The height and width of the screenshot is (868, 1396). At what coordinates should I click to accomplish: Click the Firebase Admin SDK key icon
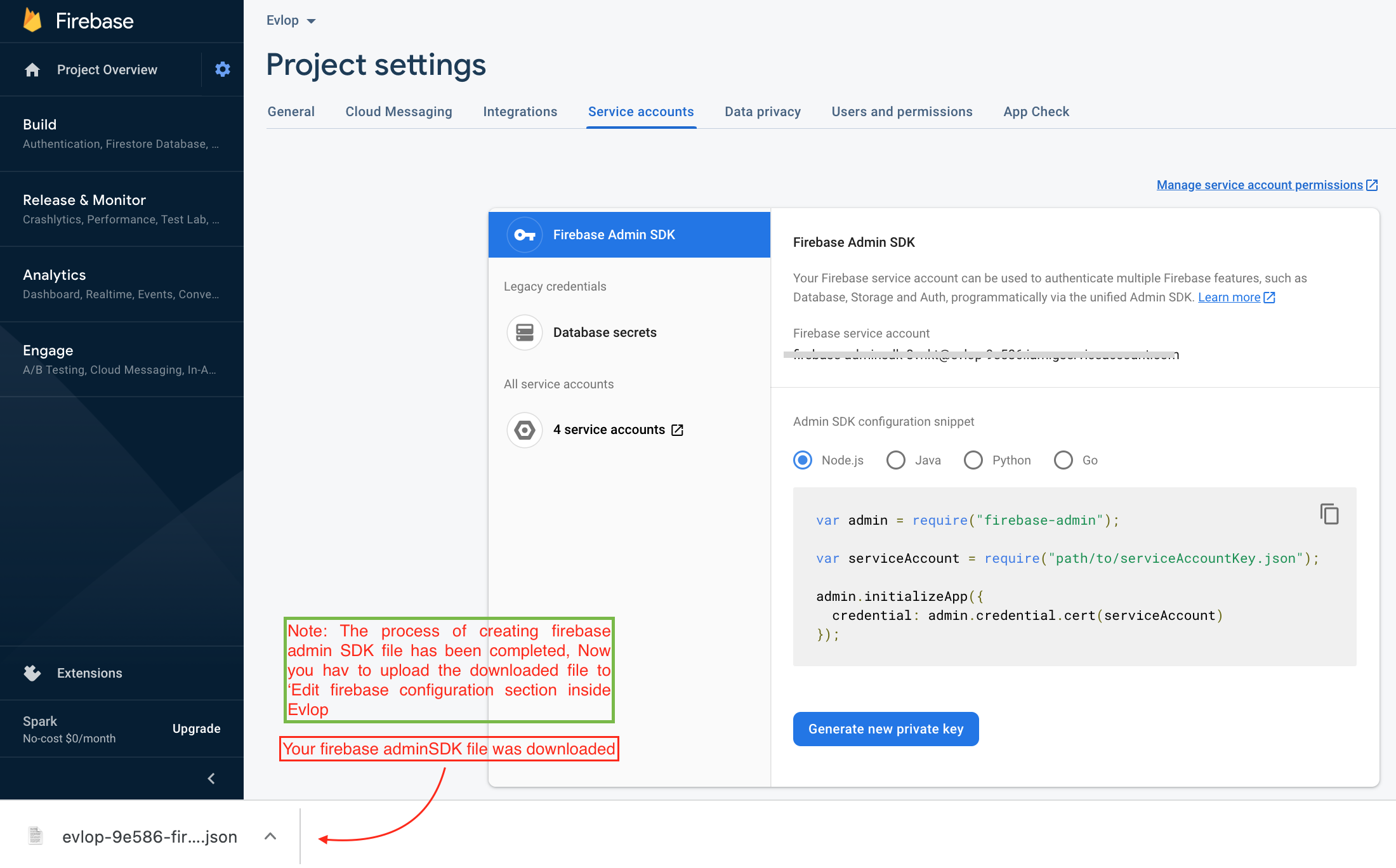coord(525,235)
